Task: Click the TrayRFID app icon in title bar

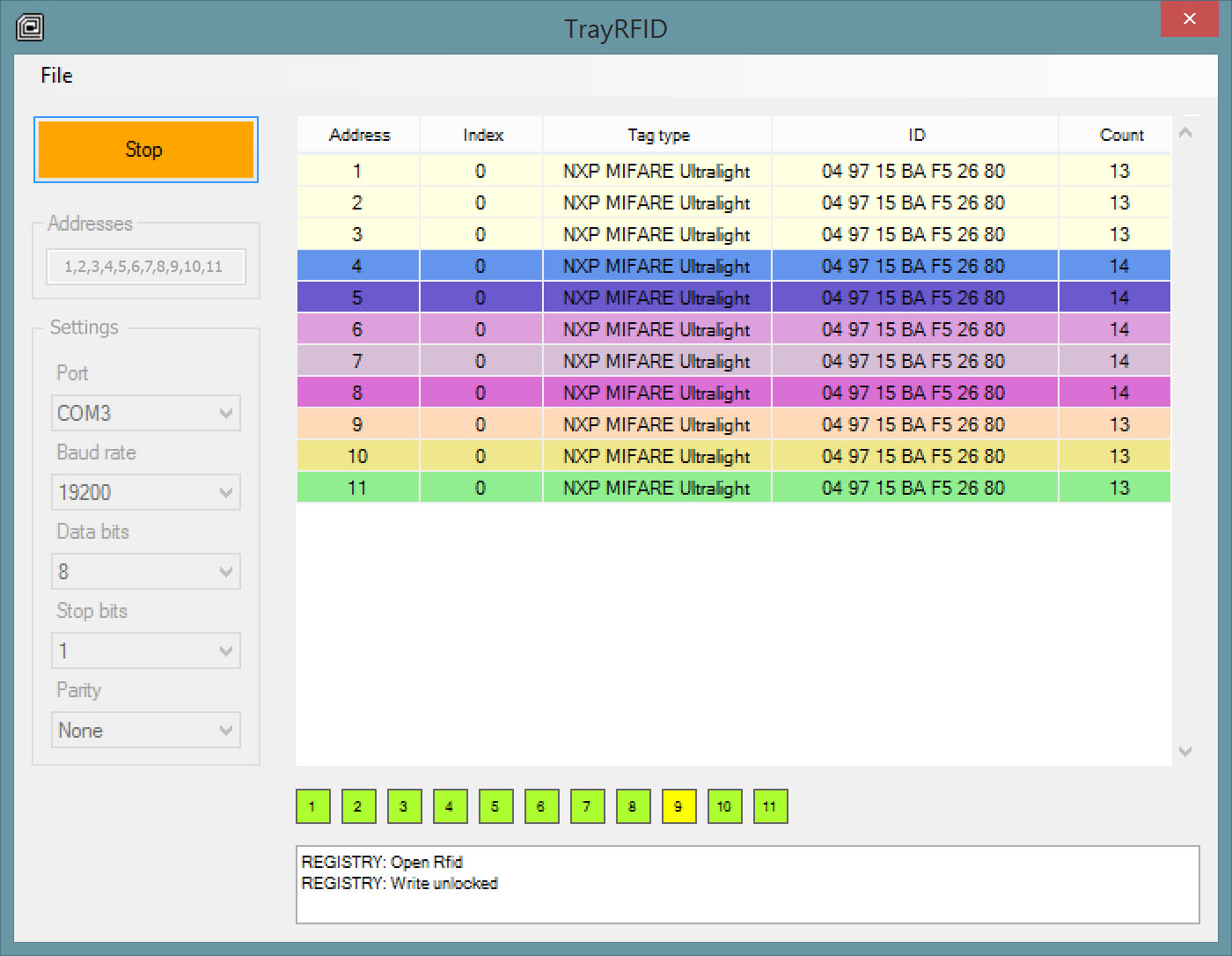Action: click(x=30, y=27)
